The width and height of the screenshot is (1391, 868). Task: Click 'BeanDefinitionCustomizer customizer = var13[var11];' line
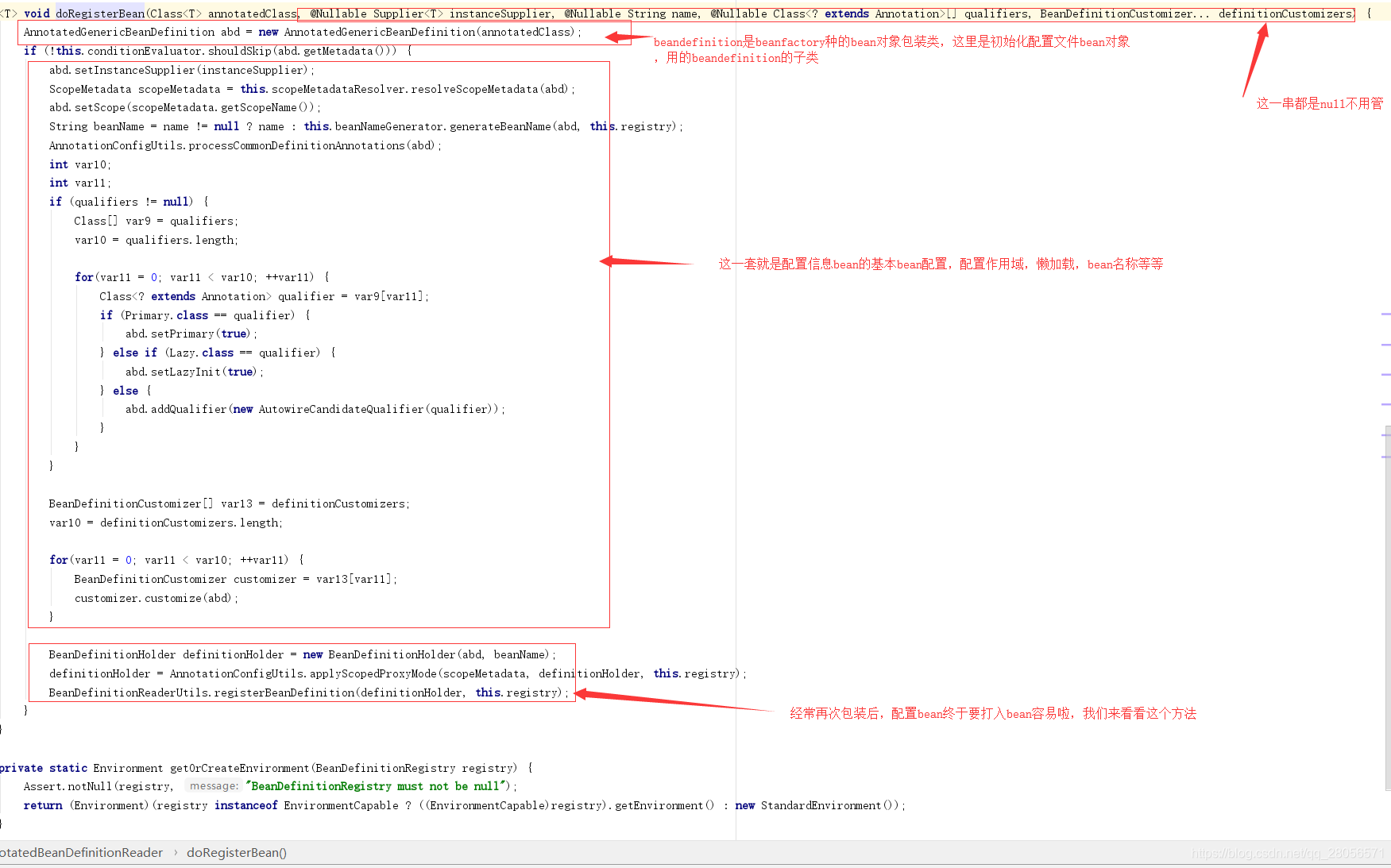pyautogui.click(x=236, y=579)
